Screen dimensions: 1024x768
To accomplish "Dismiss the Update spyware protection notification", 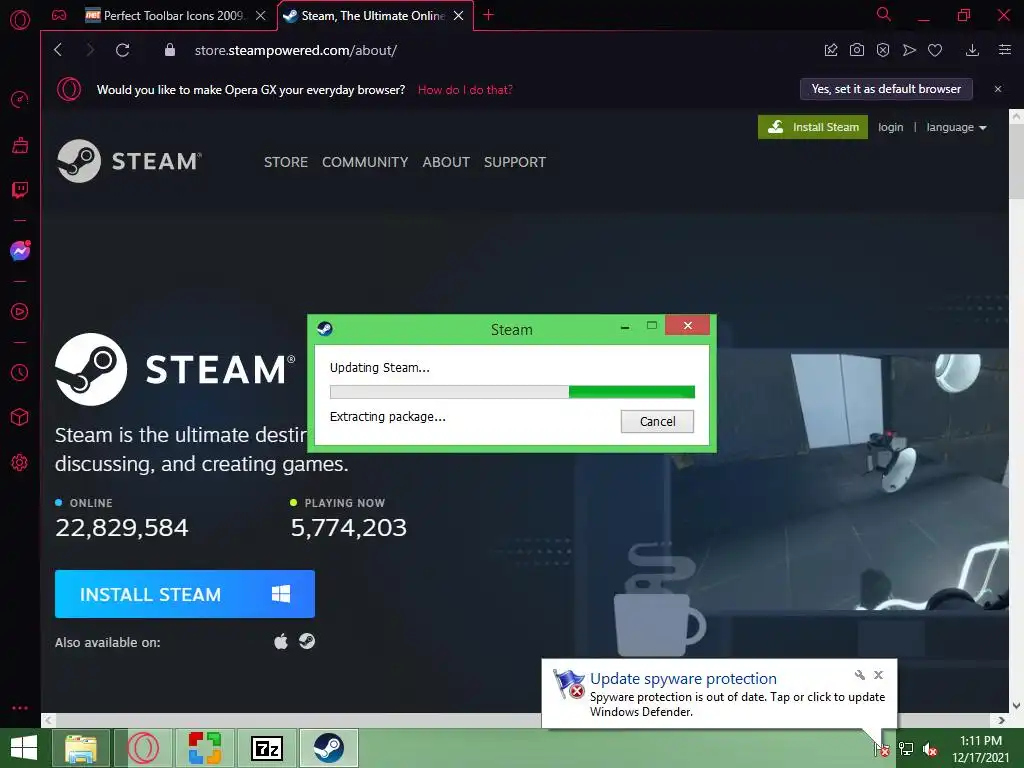I will (878, 675).
